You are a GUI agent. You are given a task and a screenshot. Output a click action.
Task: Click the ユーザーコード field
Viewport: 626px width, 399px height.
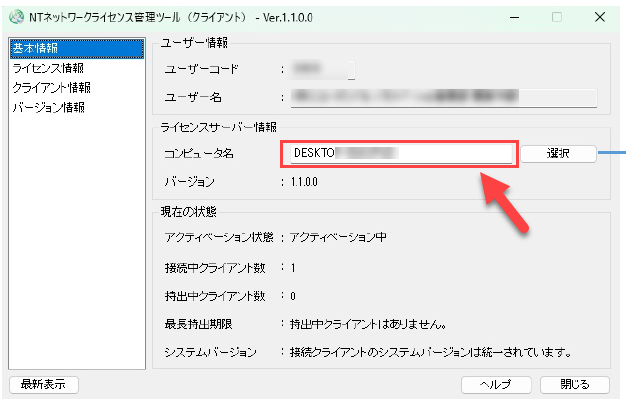(323, 69)
